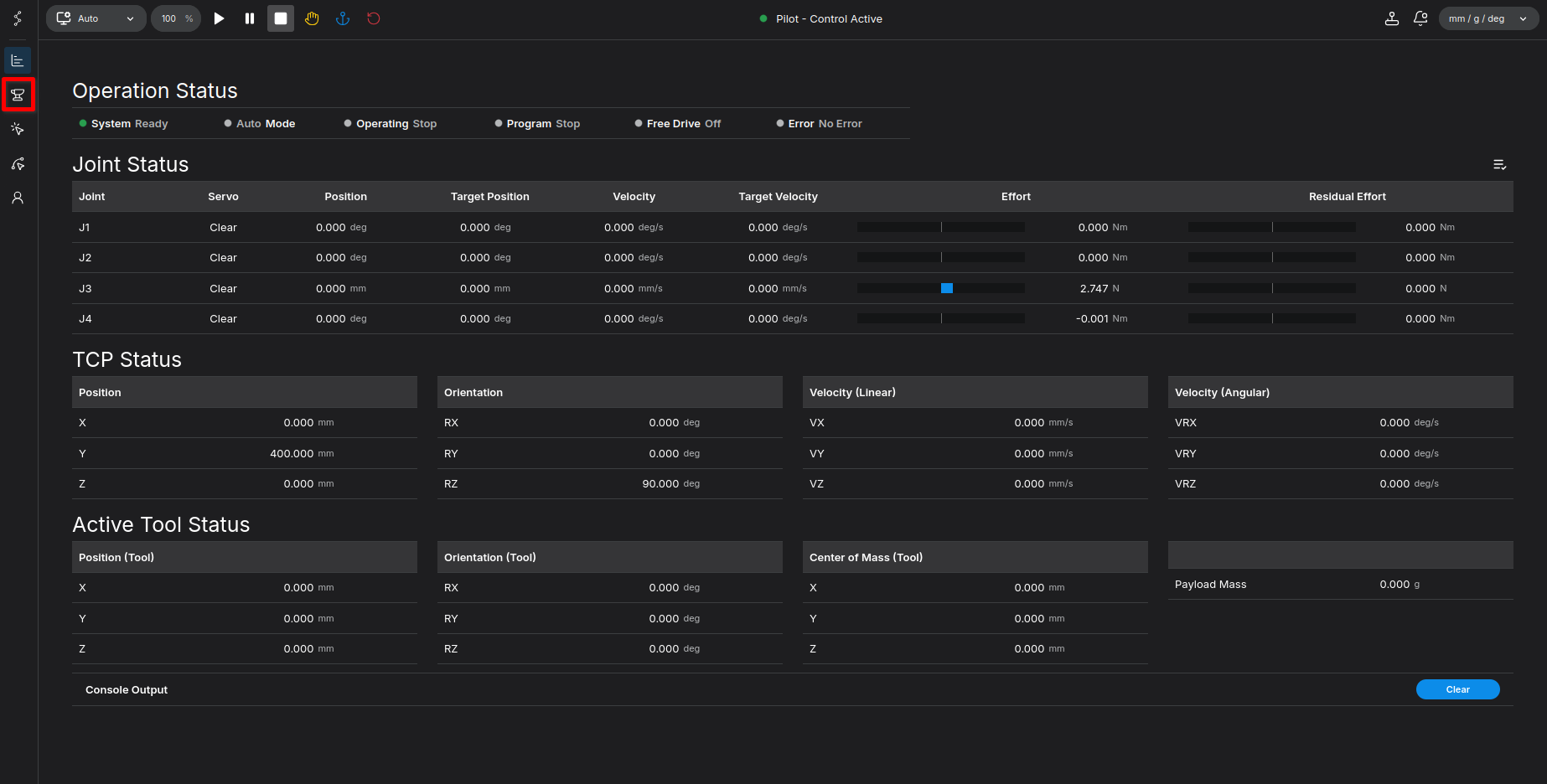Click the yellow hand free drive icon
This screenshot has width=1547, height=784.
[312, 18]
